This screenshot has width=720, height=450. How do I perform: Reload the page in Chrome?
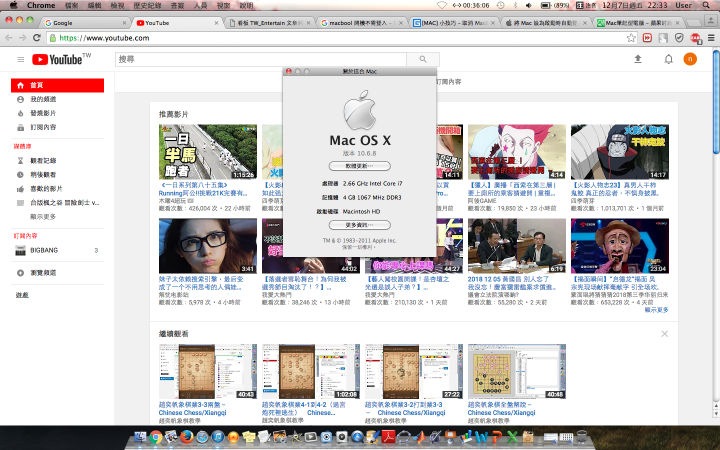(x=37, y=38)
